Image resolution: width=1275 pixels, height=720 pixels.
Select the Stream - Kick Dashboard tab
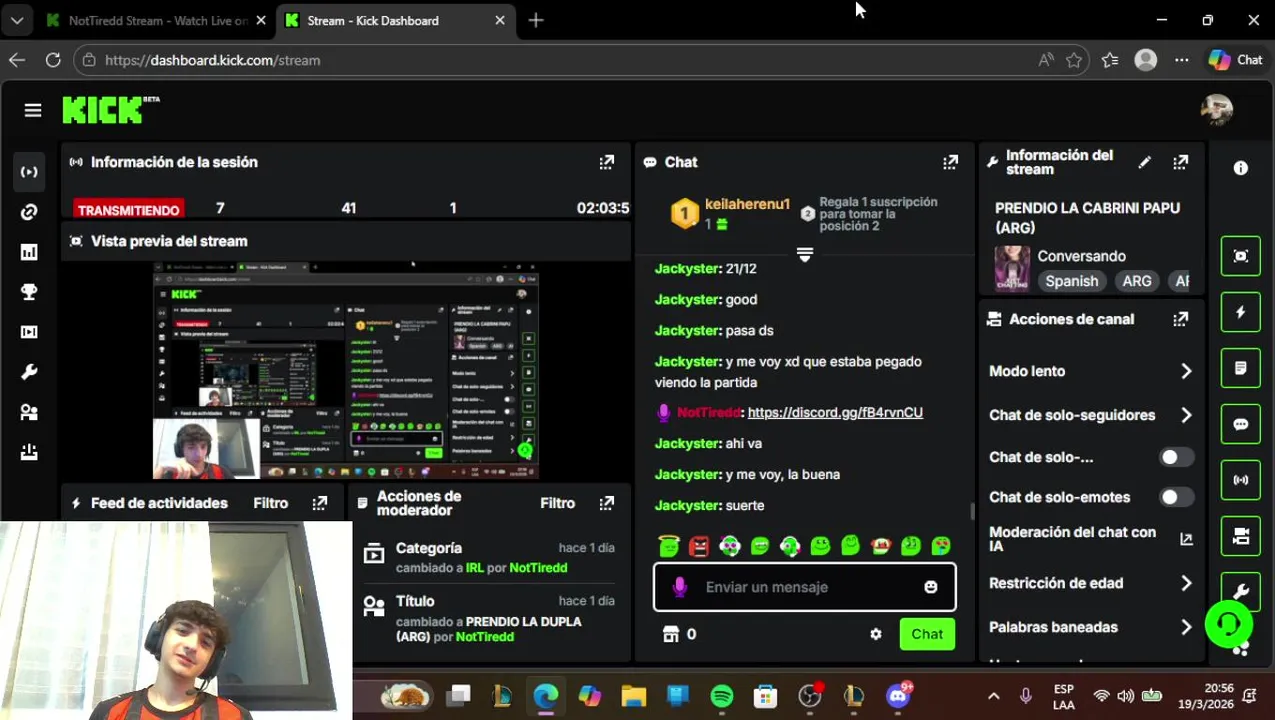[395, 20]
